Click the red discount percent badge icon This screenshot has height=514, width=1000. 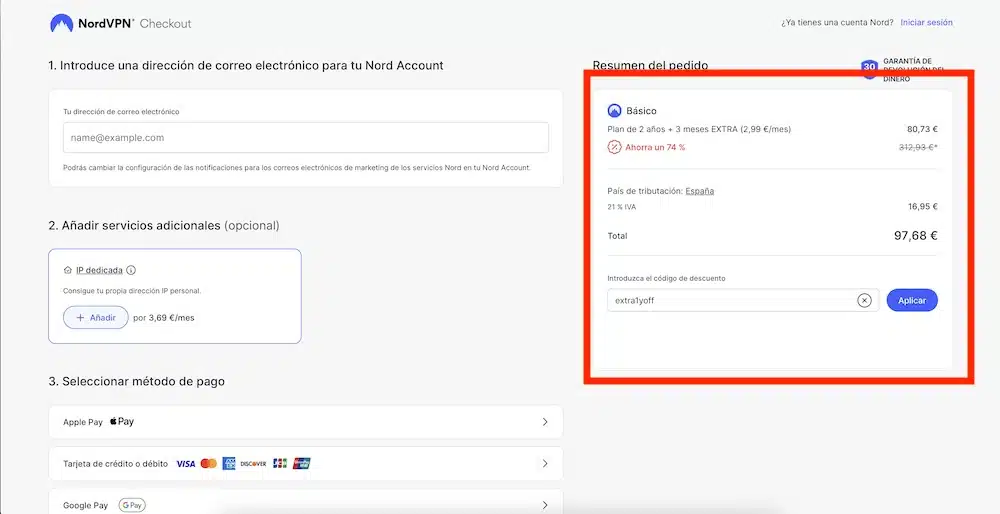[614, 147]
